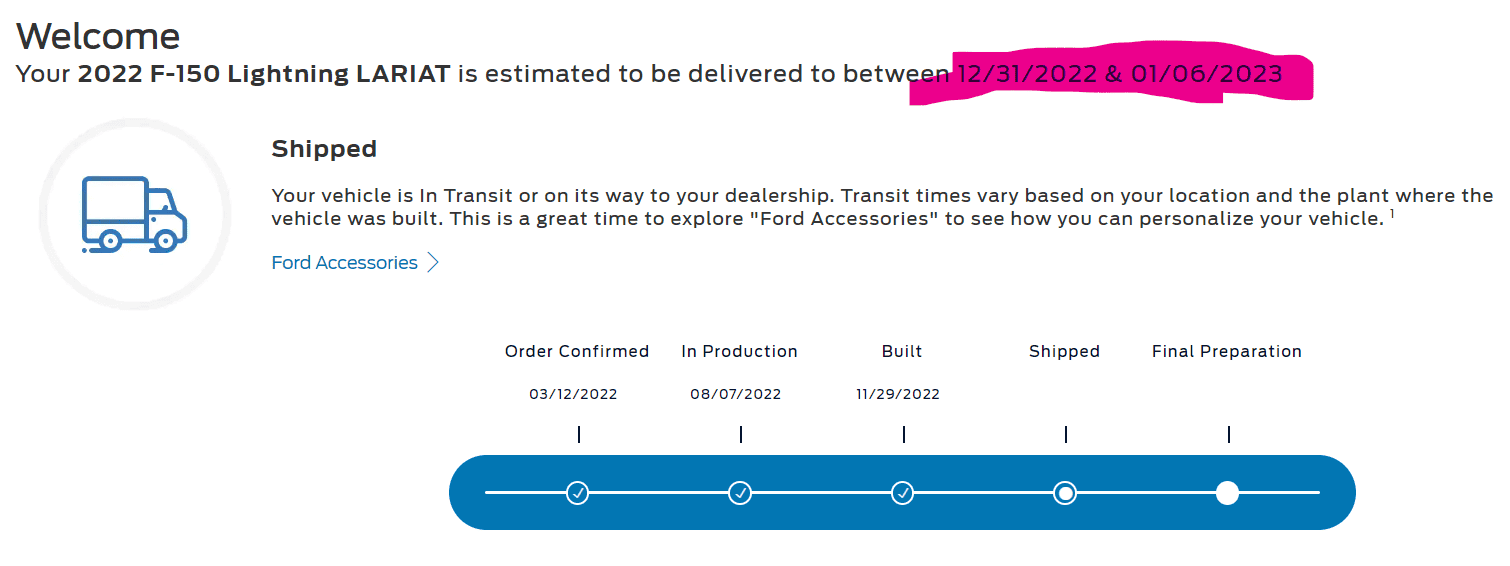Click the 11/29/2022 built date
The width and height of the screenshot is (1510, 566).
pos(898,394)
